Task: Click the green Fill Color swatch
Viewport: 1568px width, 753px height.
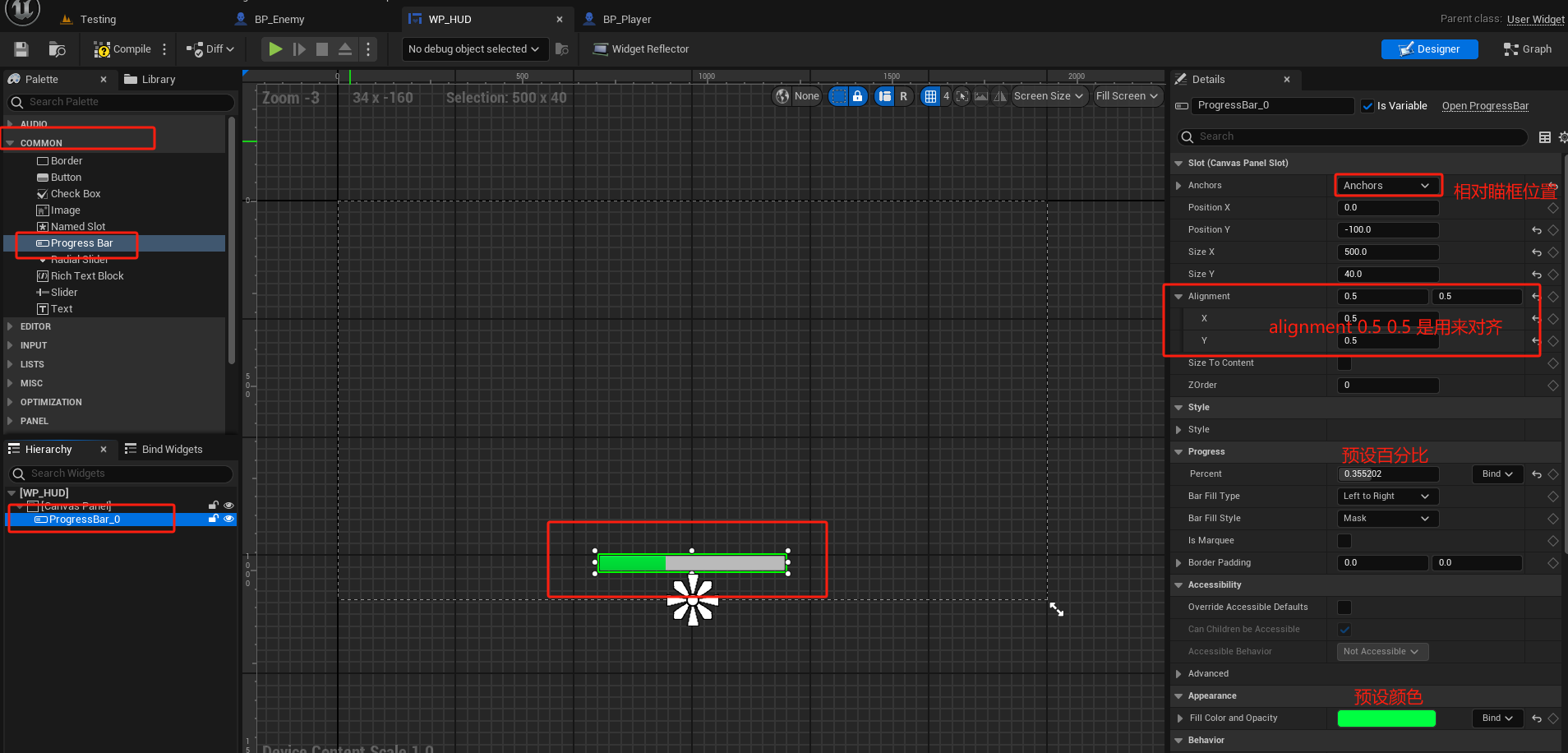Action: point(1386,718)
